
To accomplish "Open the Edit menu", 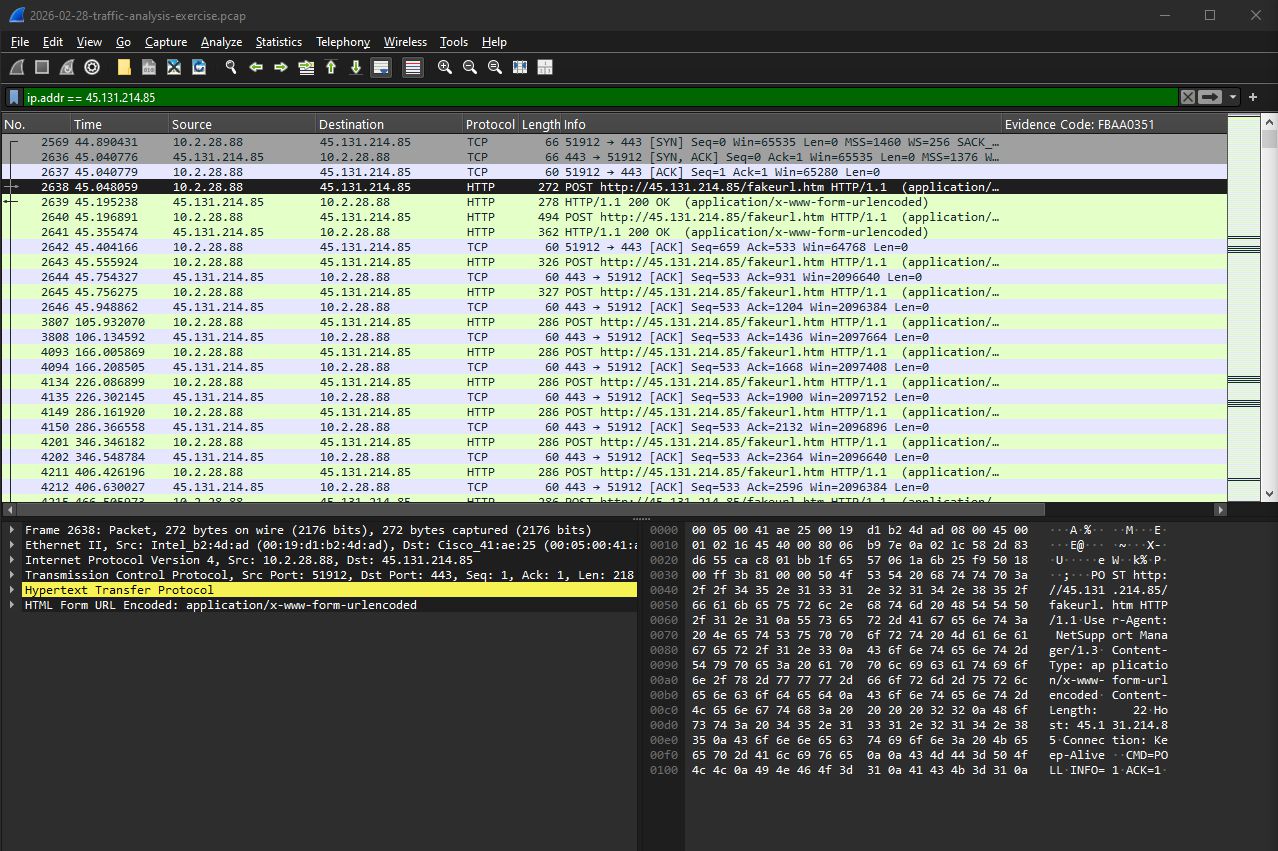I will coord(53,42).
